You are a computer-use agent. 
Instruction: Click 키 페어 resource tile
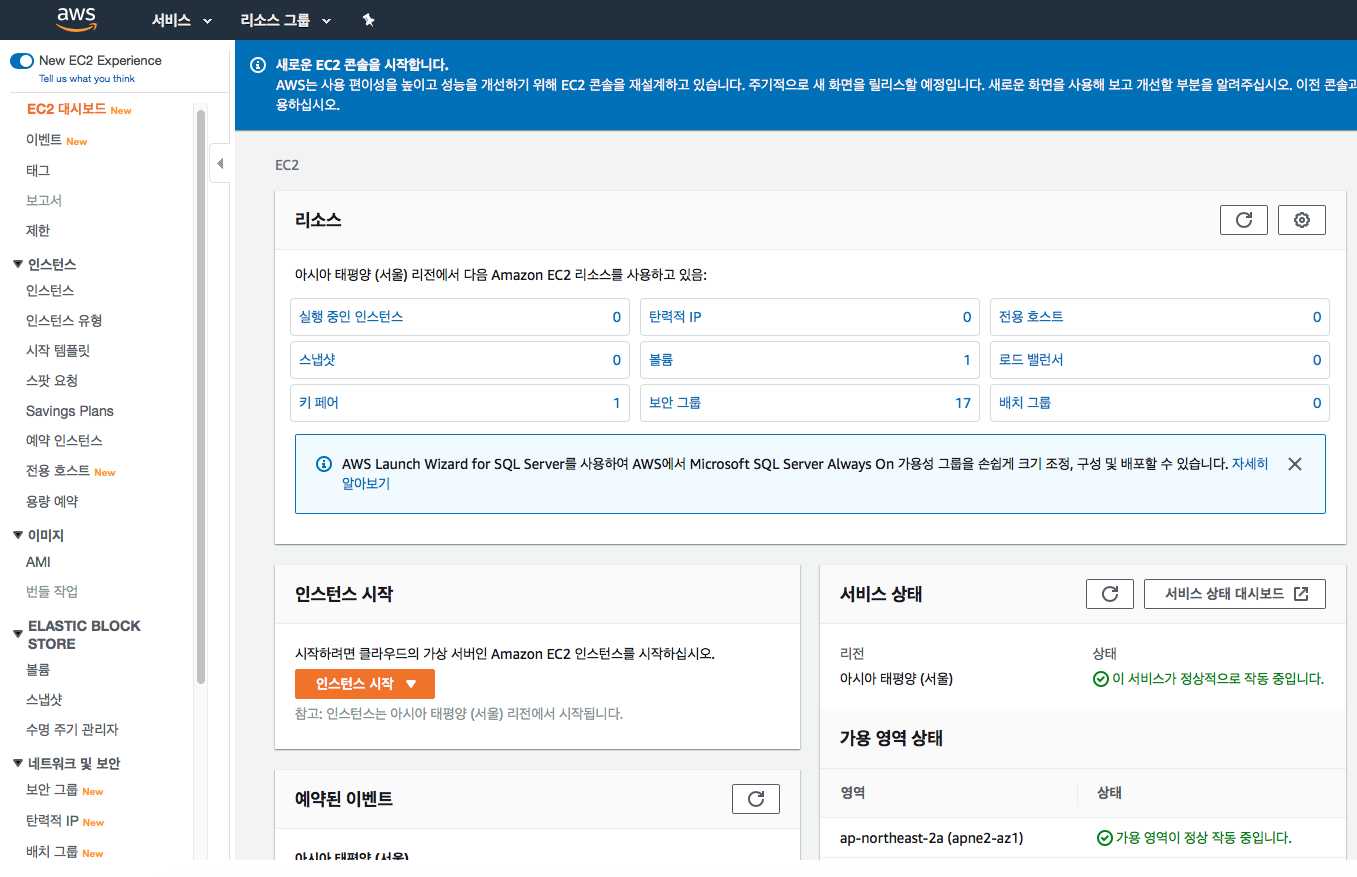460,403
